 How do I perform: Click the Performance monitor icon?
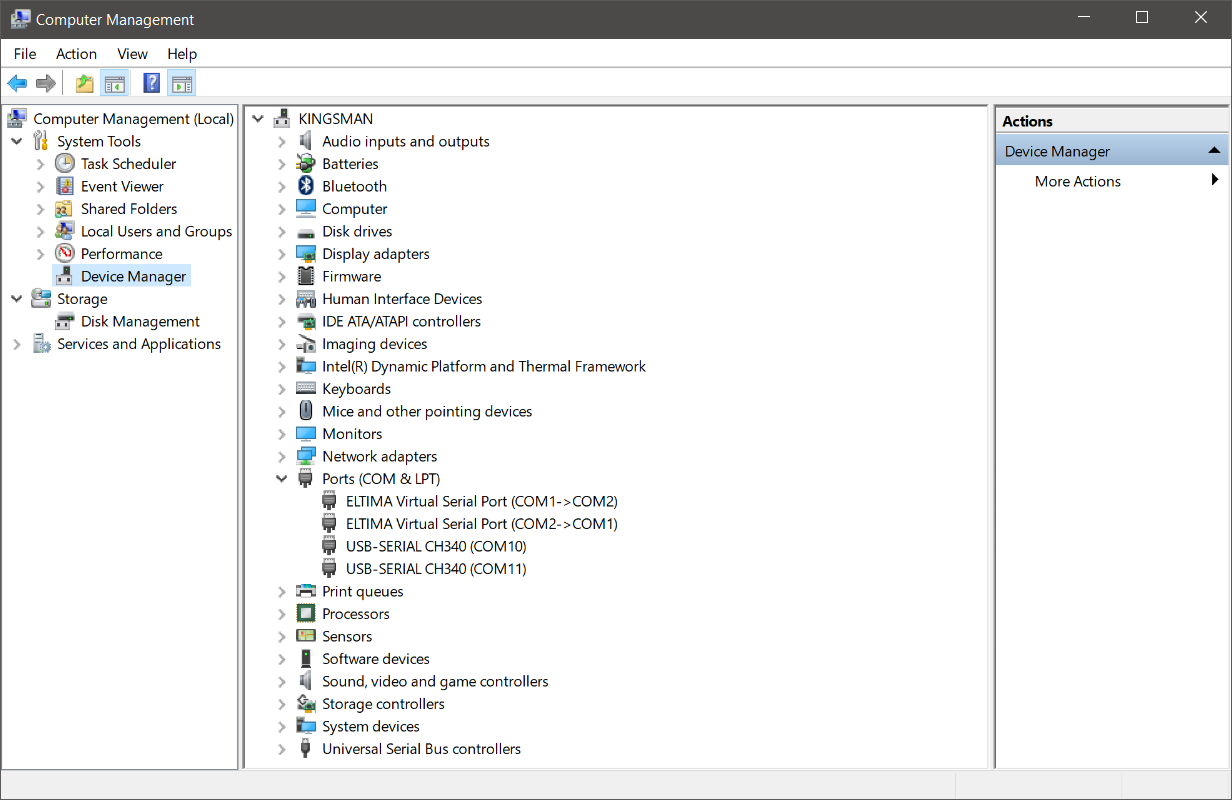point(65,254)
